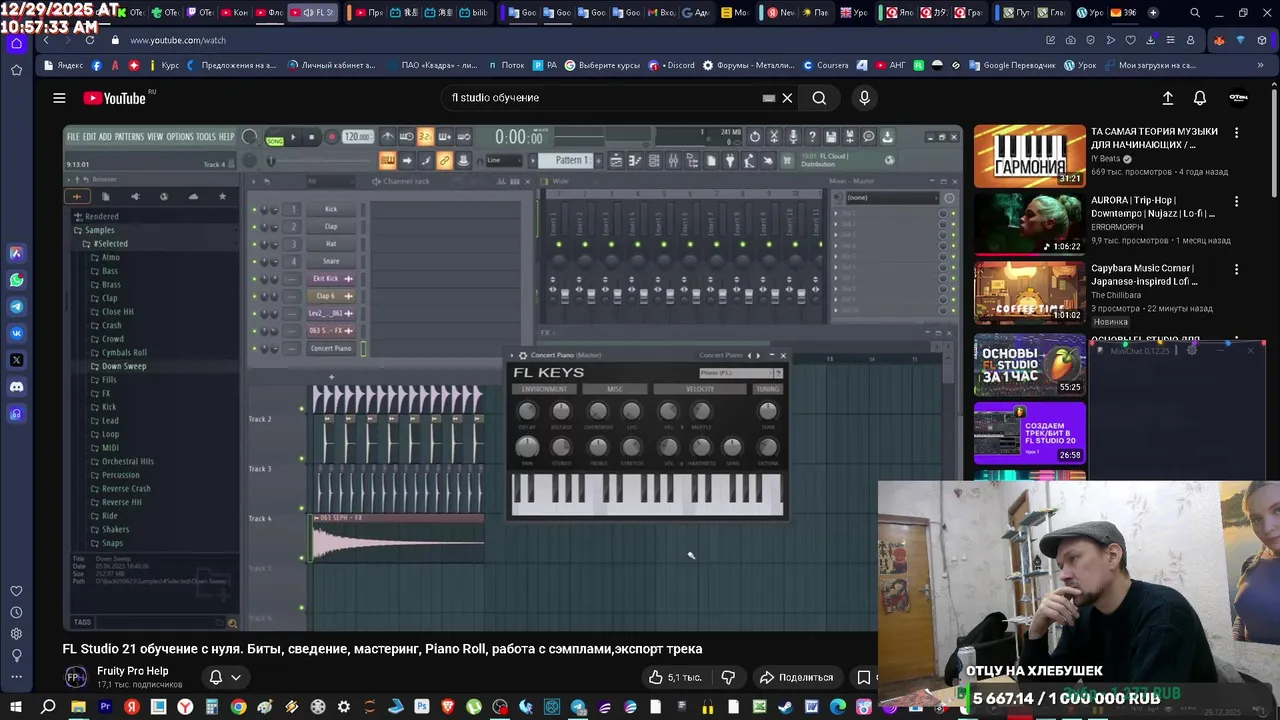Viewport: 1280px width, 720px height.
Task: Toggle the Hat channel mute LED
Action: (254, 243)
